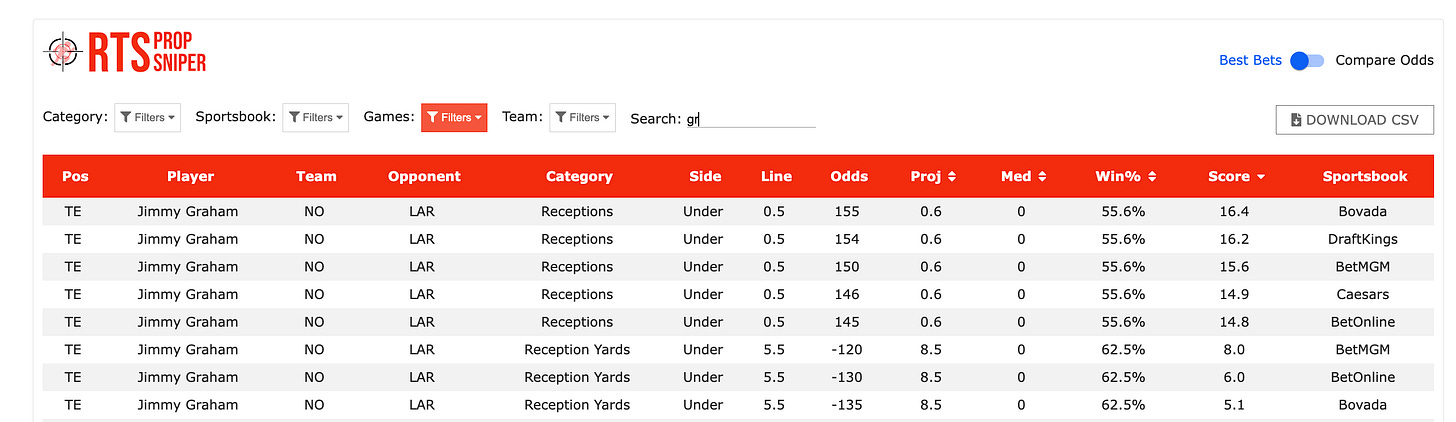Click the odds value 154
Viewport: 1456px width, 422px height.
click(846, 239)
